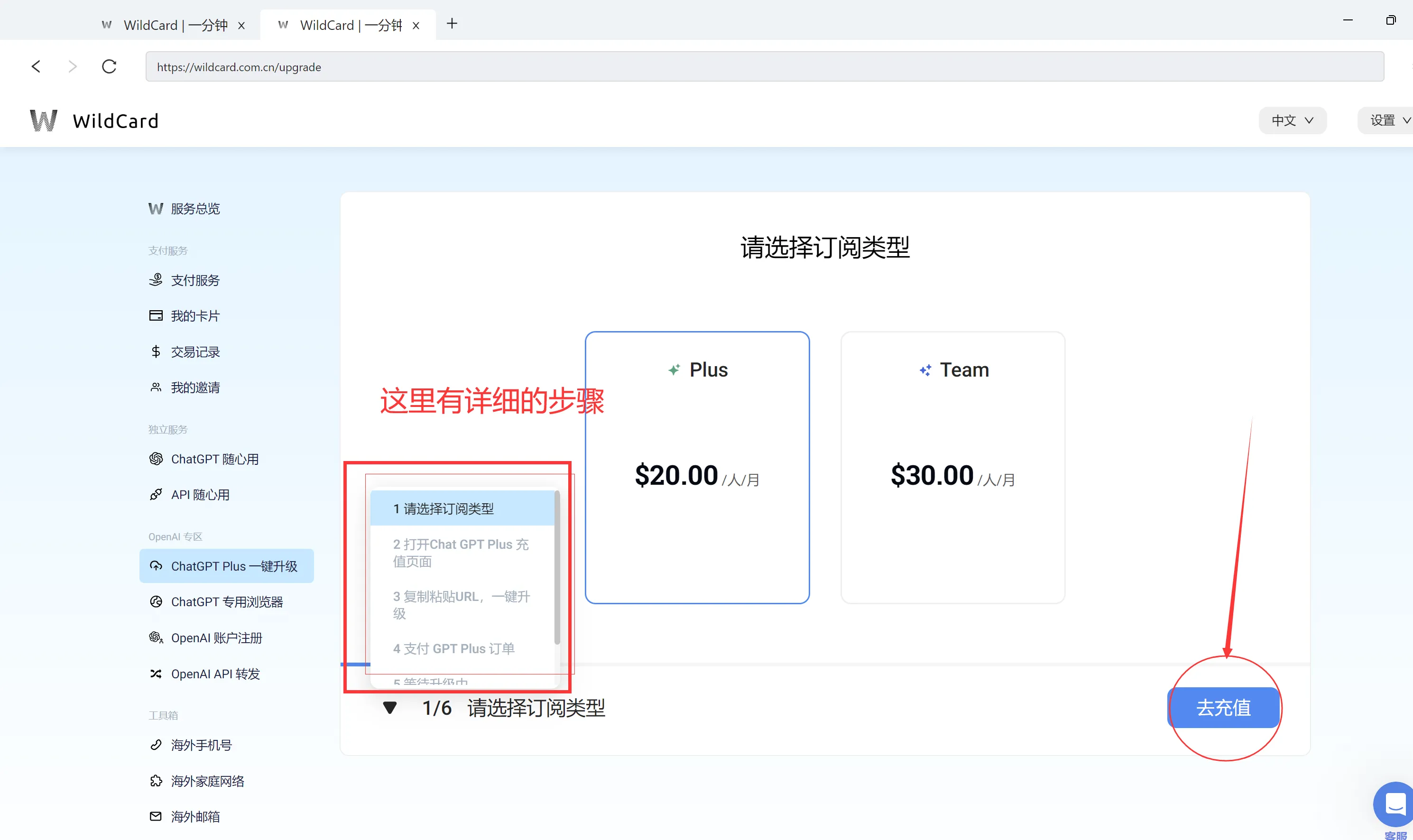Viewport: 1413px width, 840px height.
Task: Click the 交易记录 dollar icon
Action: click(x=156, y=351)
